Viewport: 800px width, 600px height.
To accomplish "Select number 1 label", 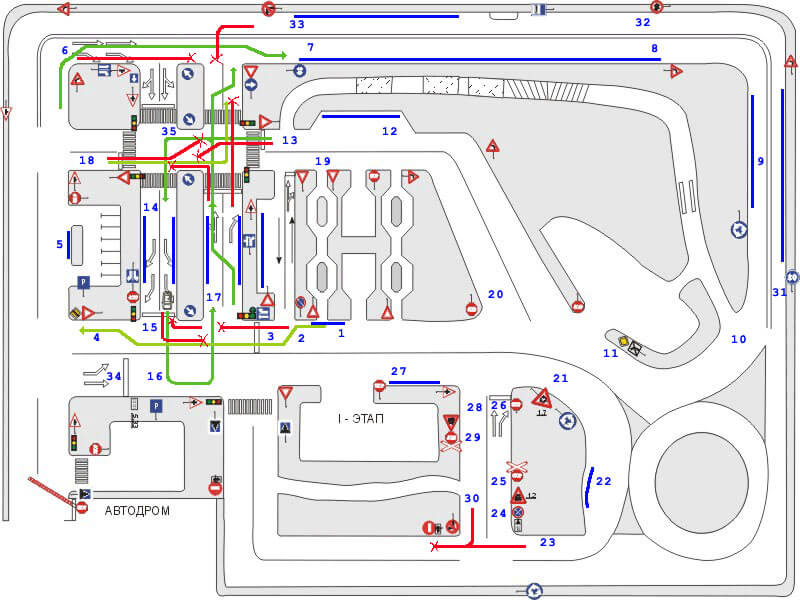I will 341,334.
